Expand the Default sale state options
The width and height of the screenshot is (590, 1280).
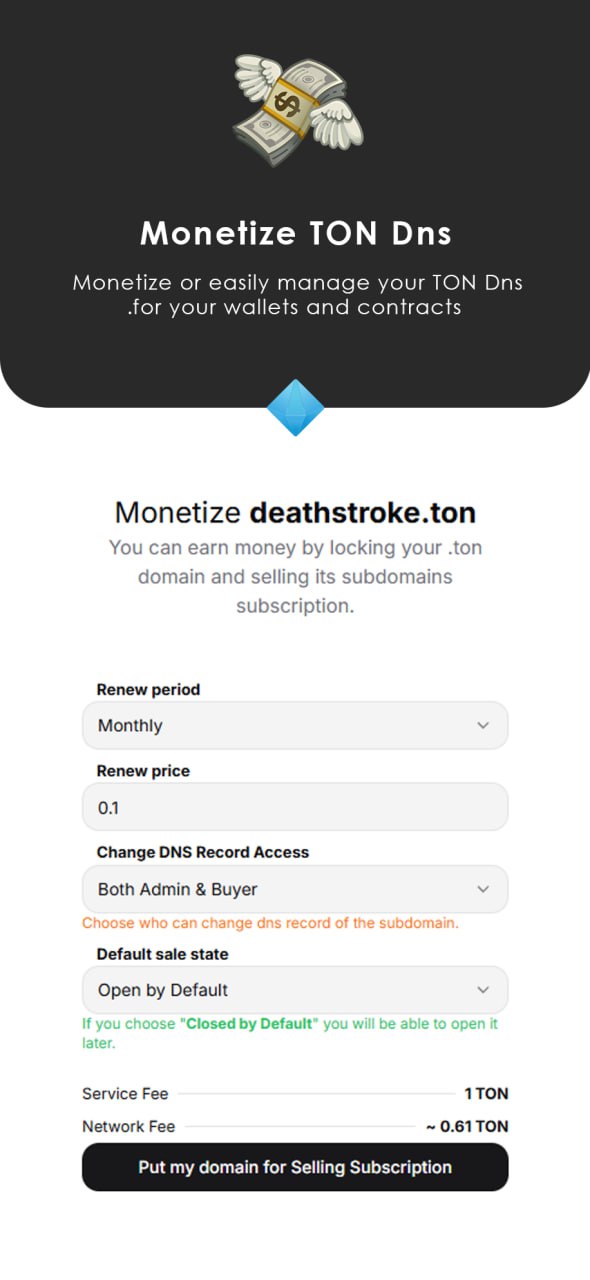point(295,990)
